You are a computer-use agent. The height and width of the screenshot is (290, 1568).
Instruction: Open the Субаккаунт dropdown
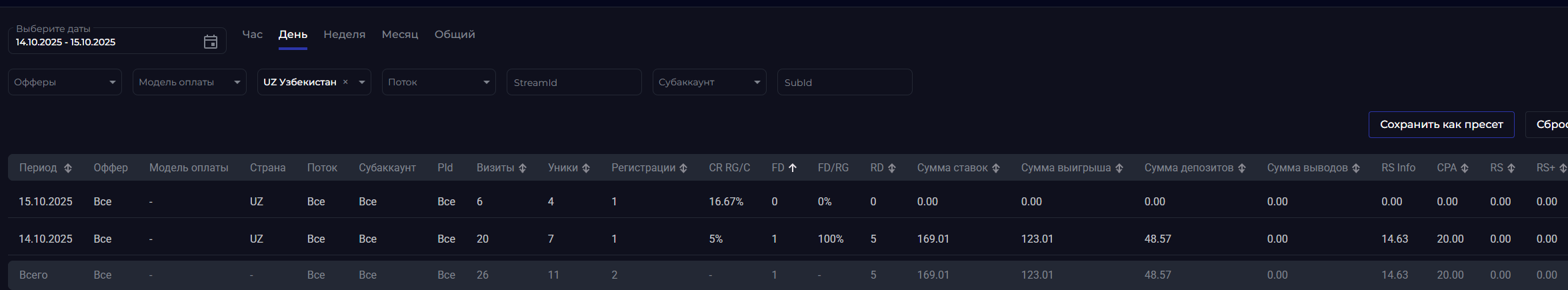pos(757,82)
